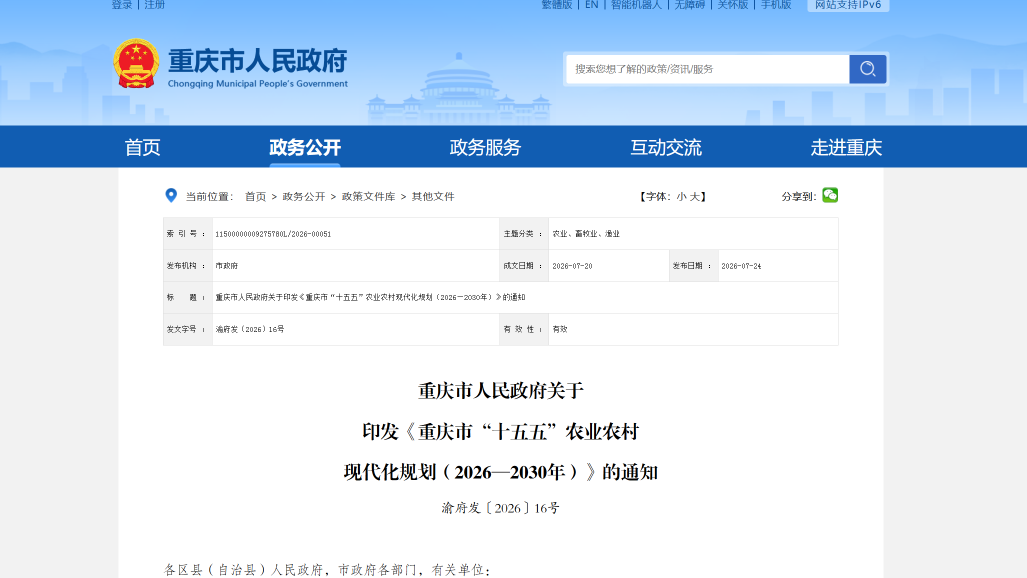Click the 注册 register link
Viewport: 1027px width, 578px height.
click(155, 5)
